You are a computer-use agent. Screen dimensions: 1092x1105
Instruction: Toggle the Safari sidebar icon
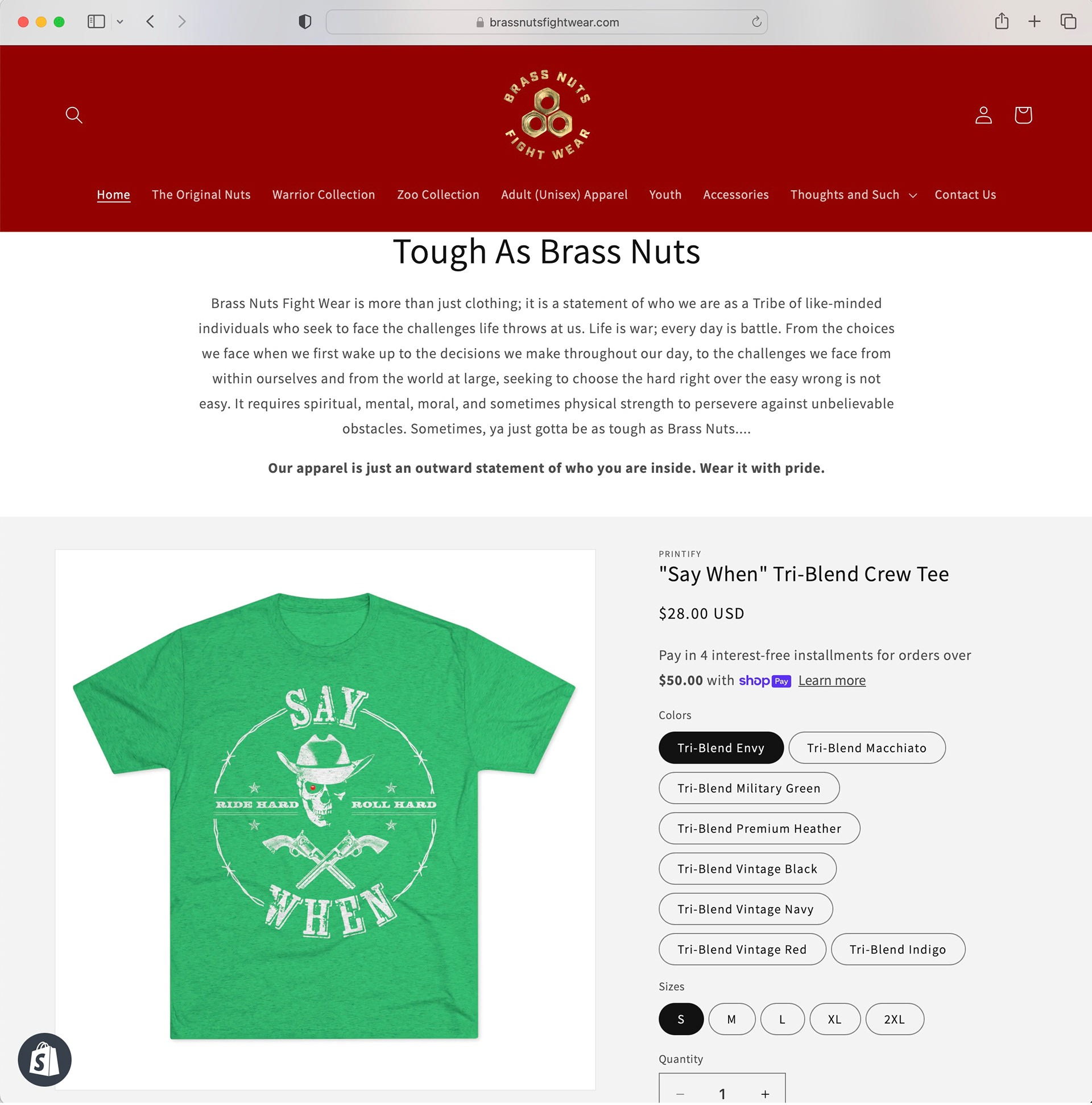tap(96, 22)
